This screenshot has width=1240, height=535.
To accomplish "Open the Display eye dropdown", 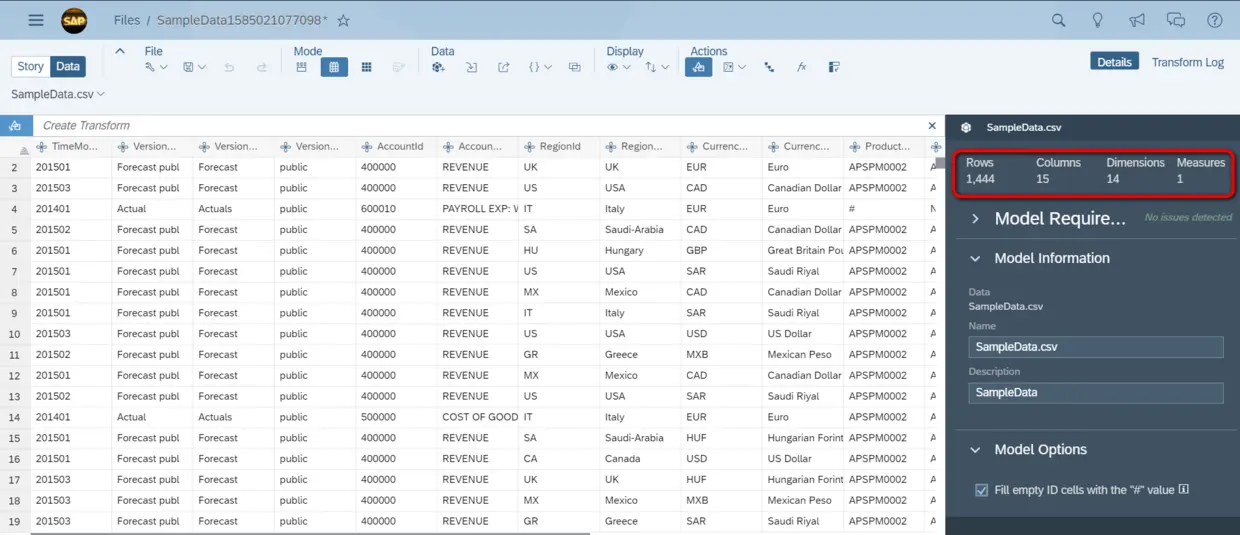I will click(619, 67).
